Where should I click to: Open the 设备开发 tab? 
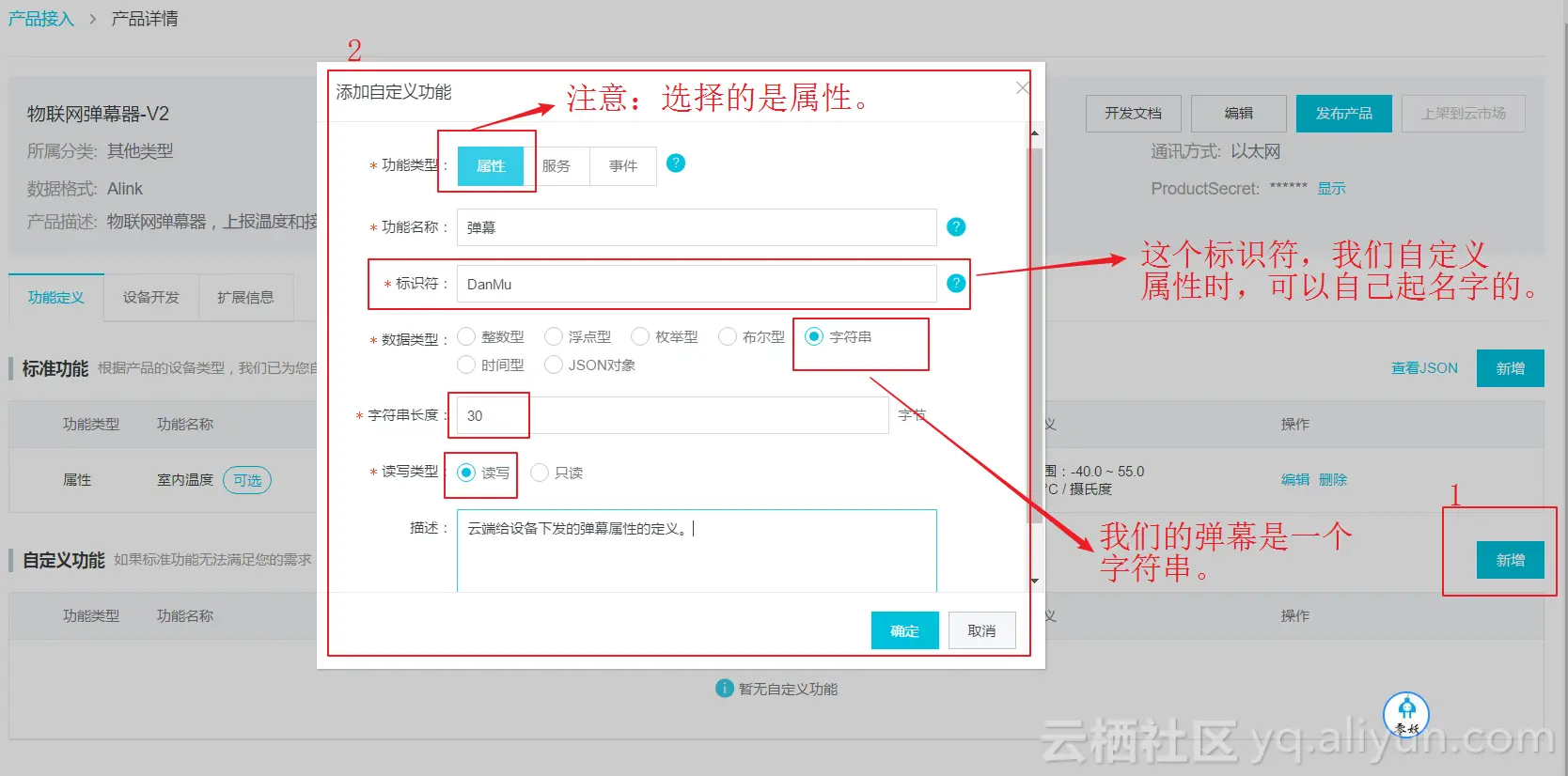tap(151, 297)
